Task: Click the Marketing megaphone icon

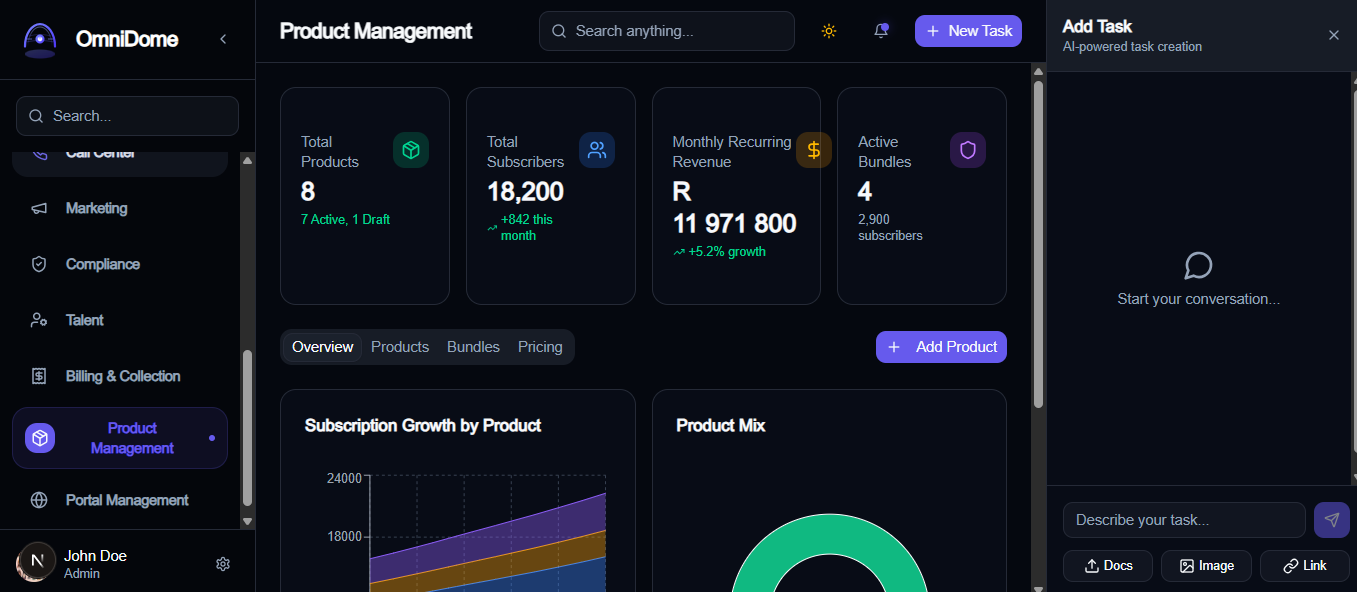Action: pos(39,209)
